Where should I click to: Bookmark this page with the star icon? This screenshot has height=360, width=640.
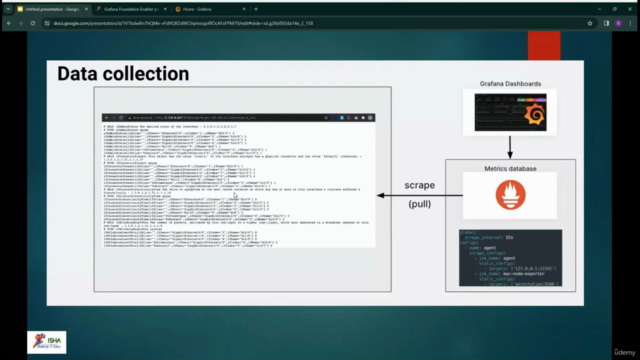(590, 23)
